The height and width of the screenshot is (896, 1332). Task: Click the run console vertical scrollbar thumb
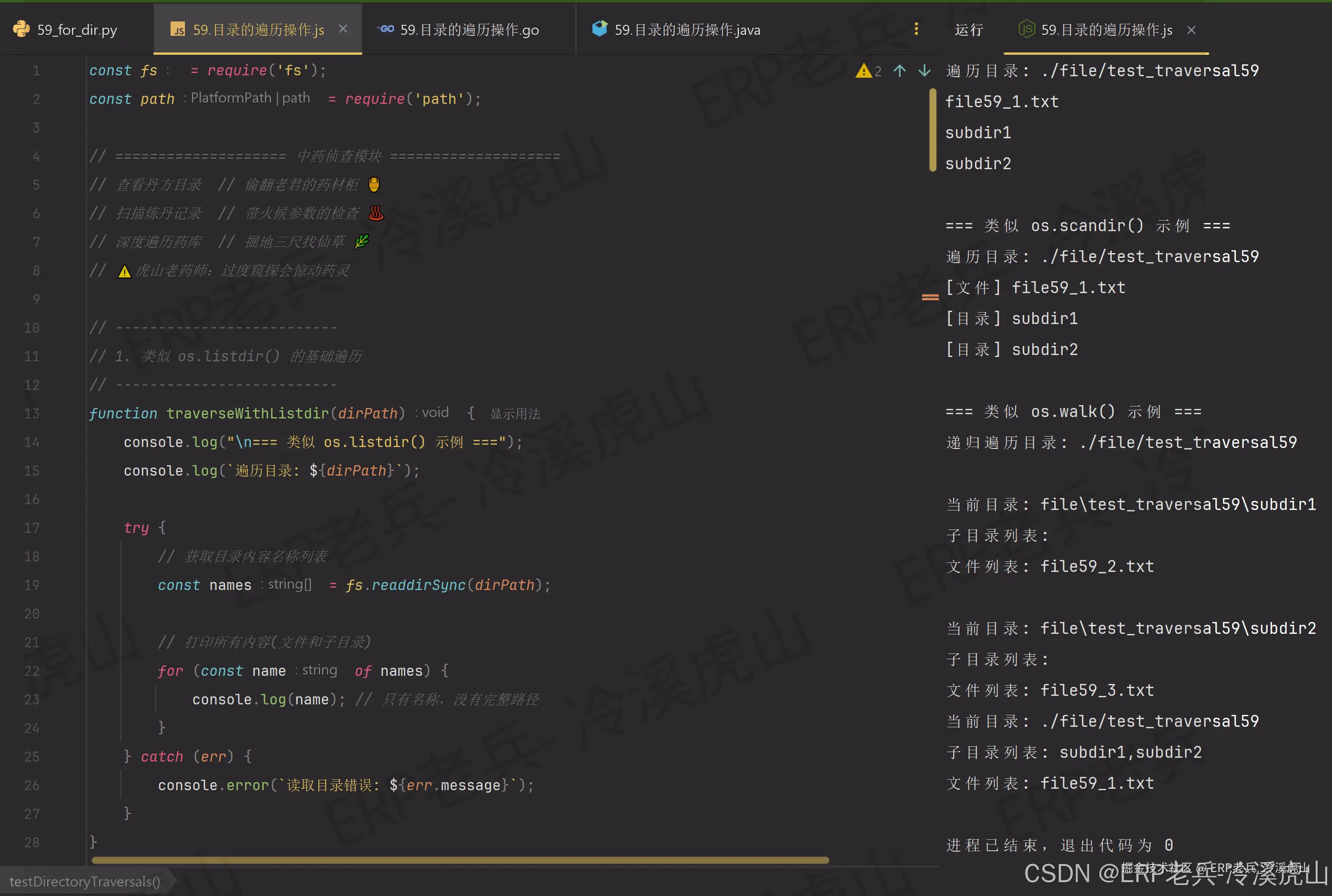point(933,130)
